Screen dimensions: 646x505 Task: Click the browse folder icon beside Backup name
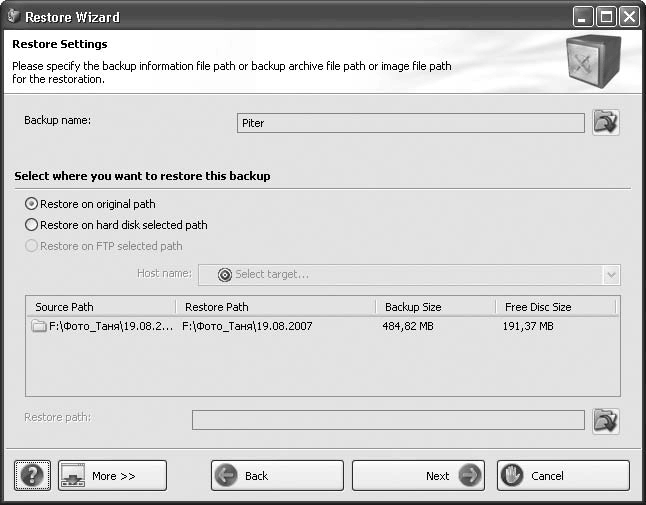point(605,123)
